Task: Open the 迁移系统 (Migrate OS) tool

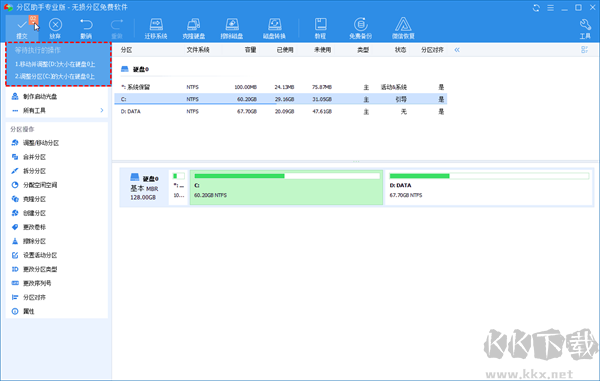Action: [x=156, y=28]
